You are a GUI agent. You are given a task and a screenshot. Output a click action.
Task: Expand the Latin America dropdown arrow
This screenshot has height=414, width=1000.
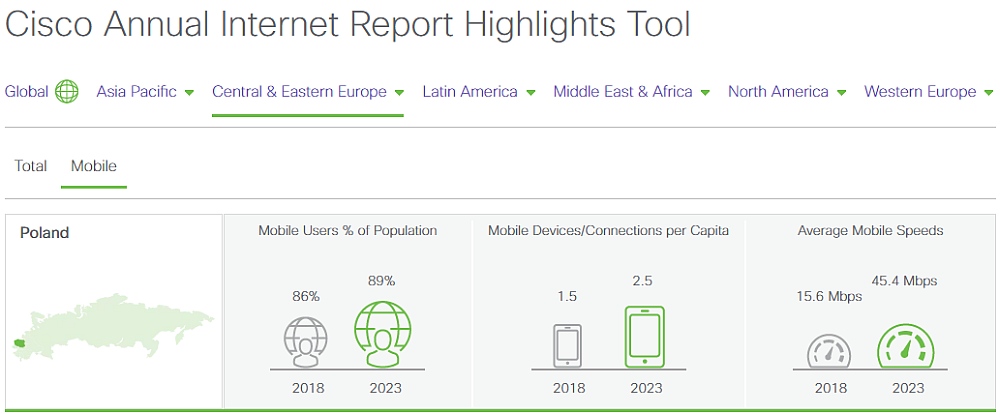coord(531,92)
